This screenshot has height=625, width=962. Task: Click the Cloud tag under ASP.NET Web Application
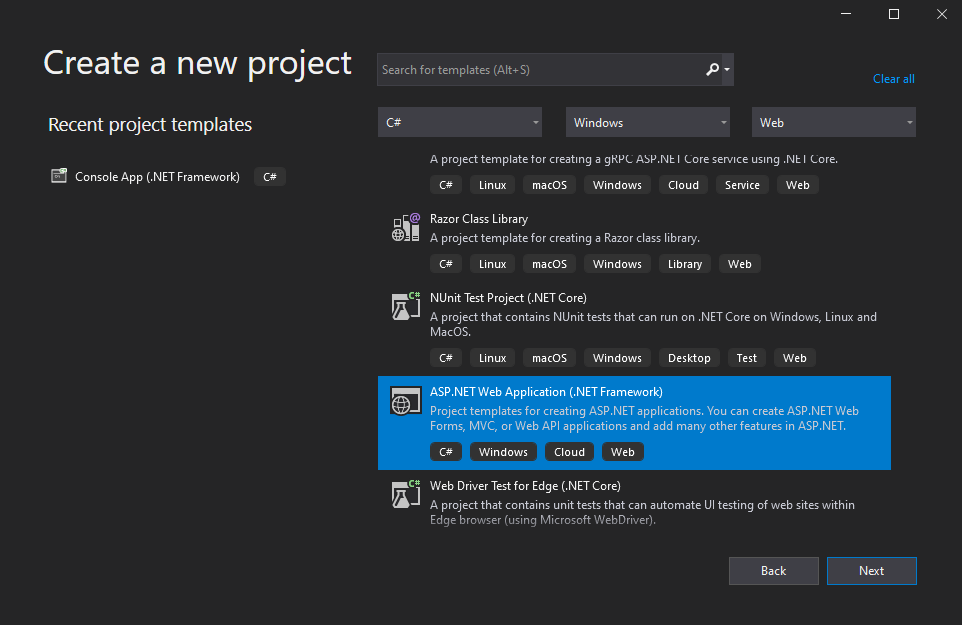tap(569, 452)
